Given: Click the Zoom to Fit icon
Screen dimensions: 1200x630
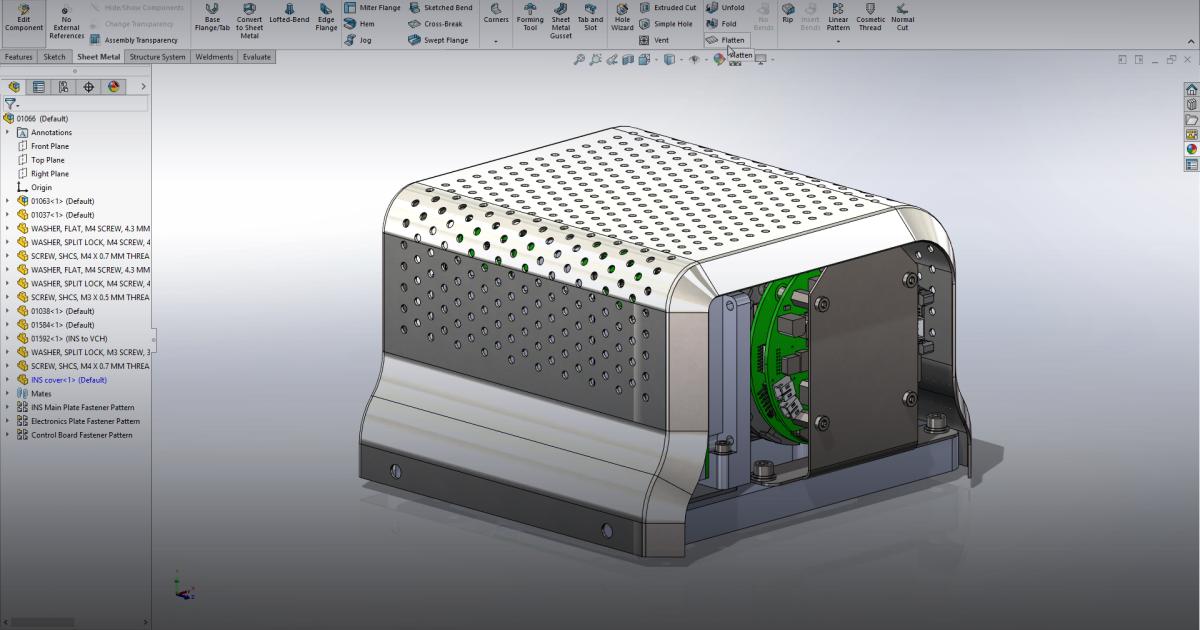Looking at the screenshot, I should pos(580,59).
